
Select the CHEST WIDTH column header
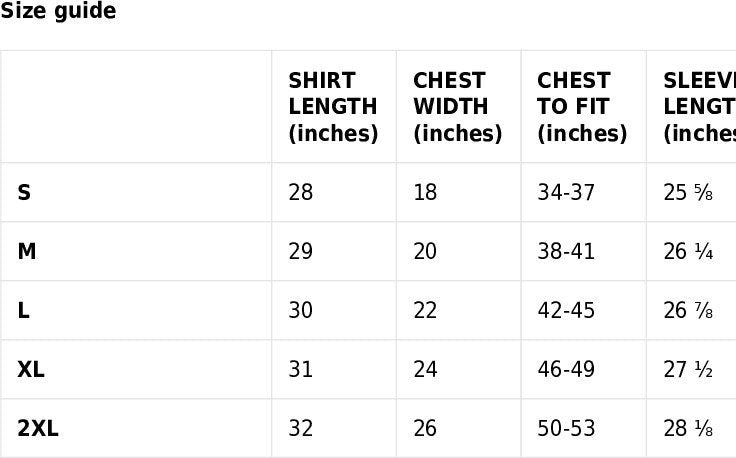coord(457,107)
